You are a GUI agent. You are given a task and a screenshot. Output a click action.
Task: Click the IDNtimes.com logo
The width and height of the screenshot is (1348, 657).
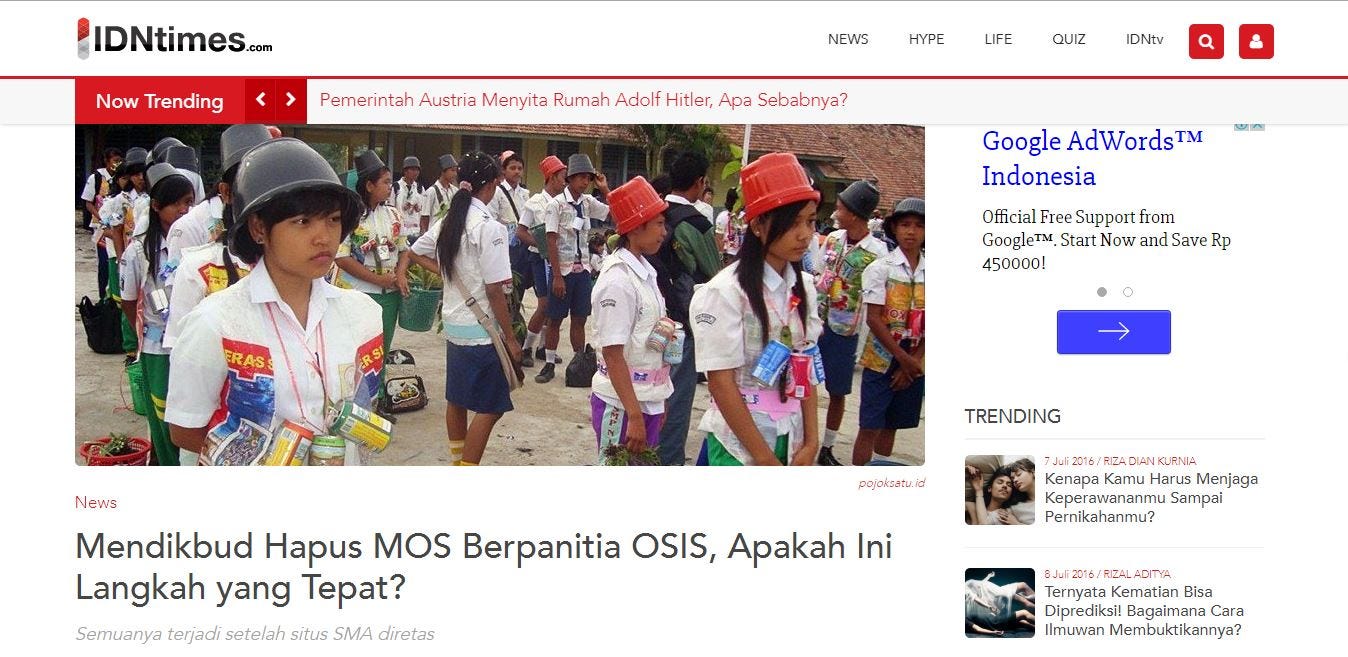[174, 39]
